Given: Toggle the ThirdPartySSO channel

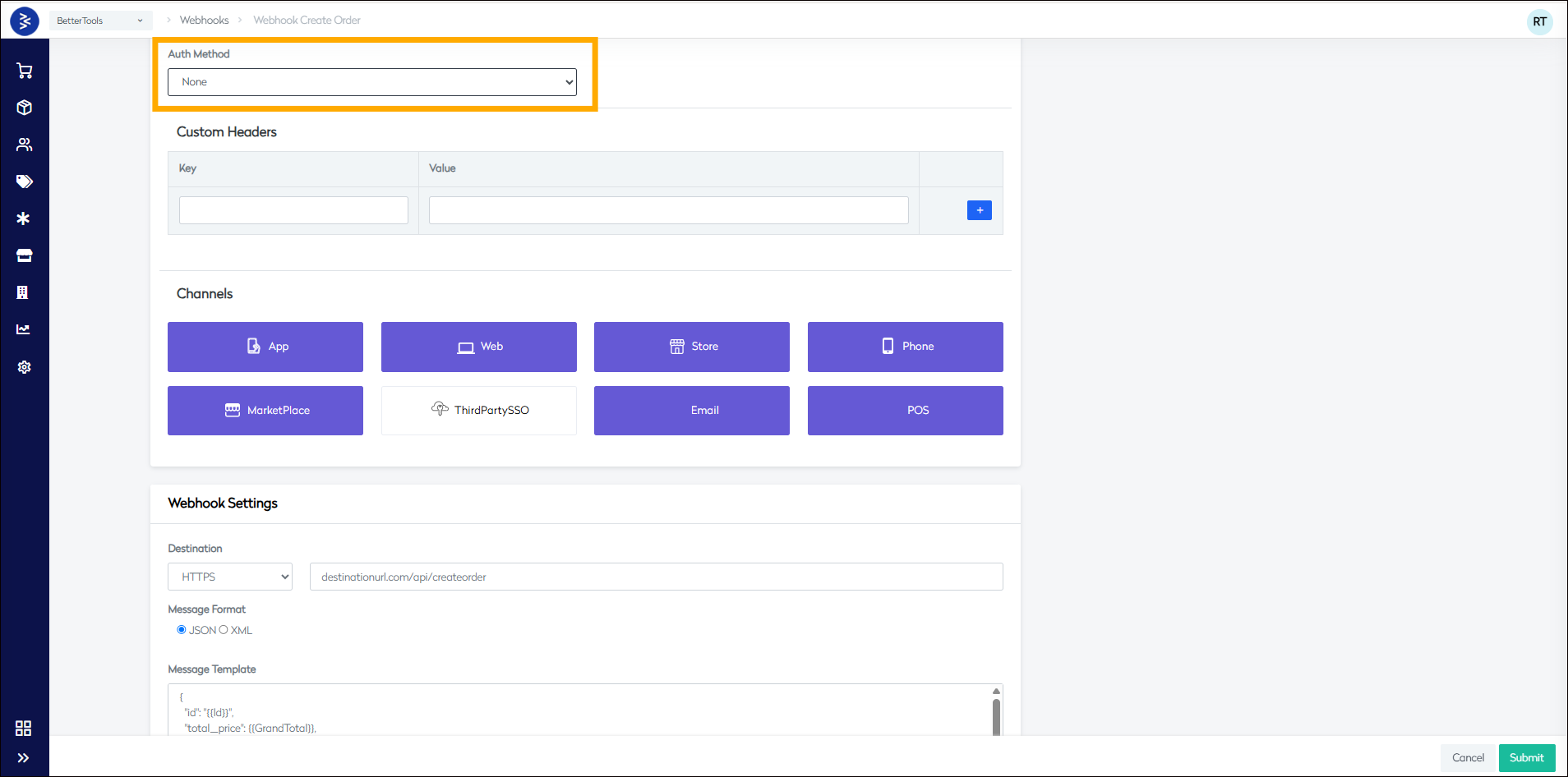Looking at the screenshot, I should click(x=478, y=410).
